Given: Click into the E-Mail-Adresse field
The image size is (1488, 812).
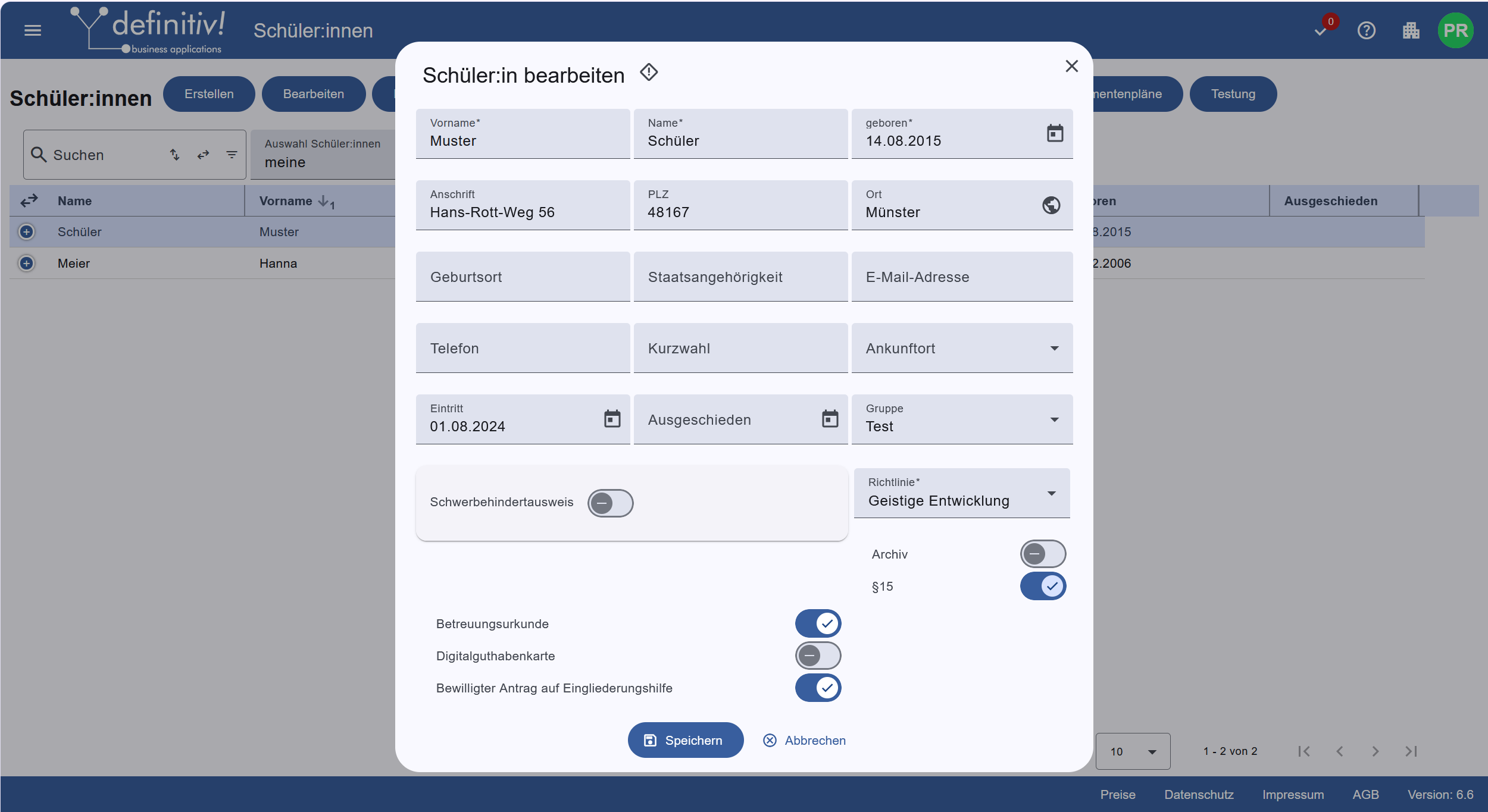Looking at the screenshot, I should [x=962, y=277].
